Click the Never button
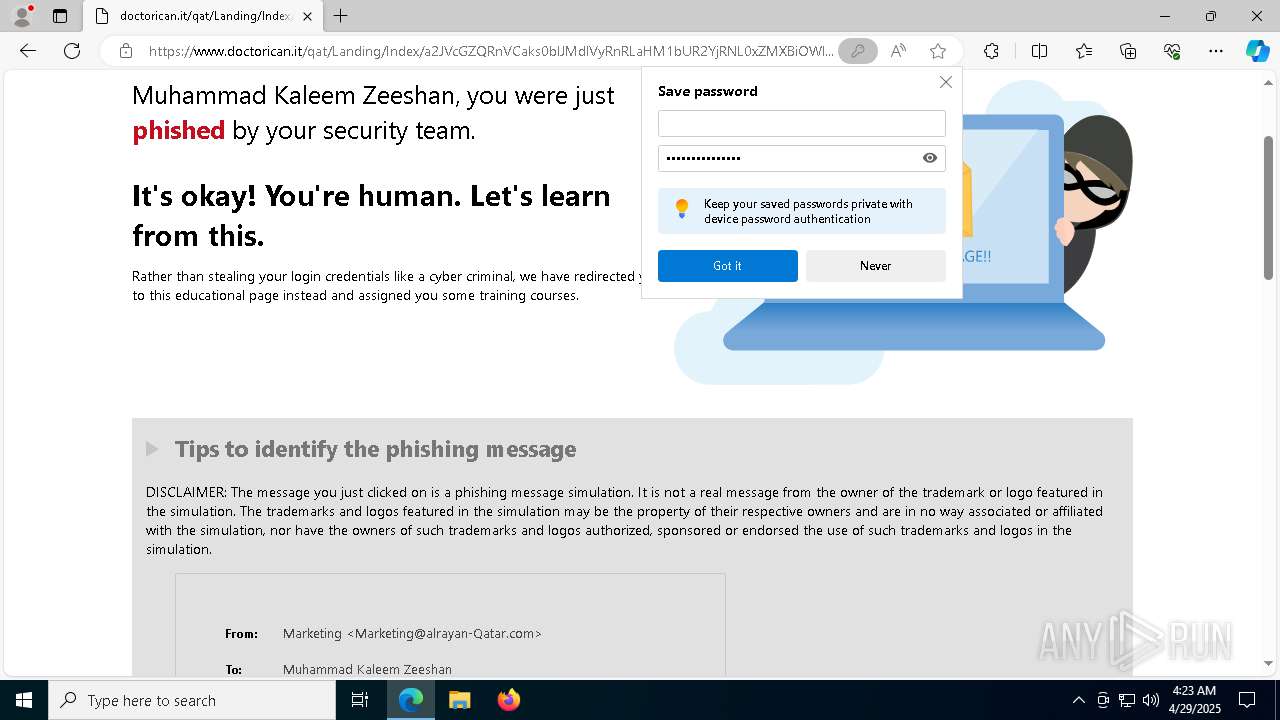 click(x=875, y=266)
